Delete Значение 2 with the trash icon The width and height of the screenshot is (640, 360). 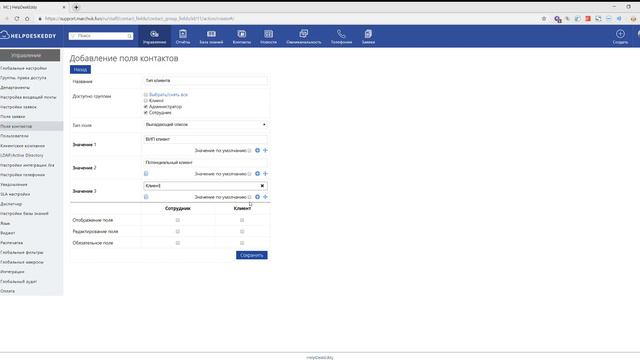(x=146, y=174)
